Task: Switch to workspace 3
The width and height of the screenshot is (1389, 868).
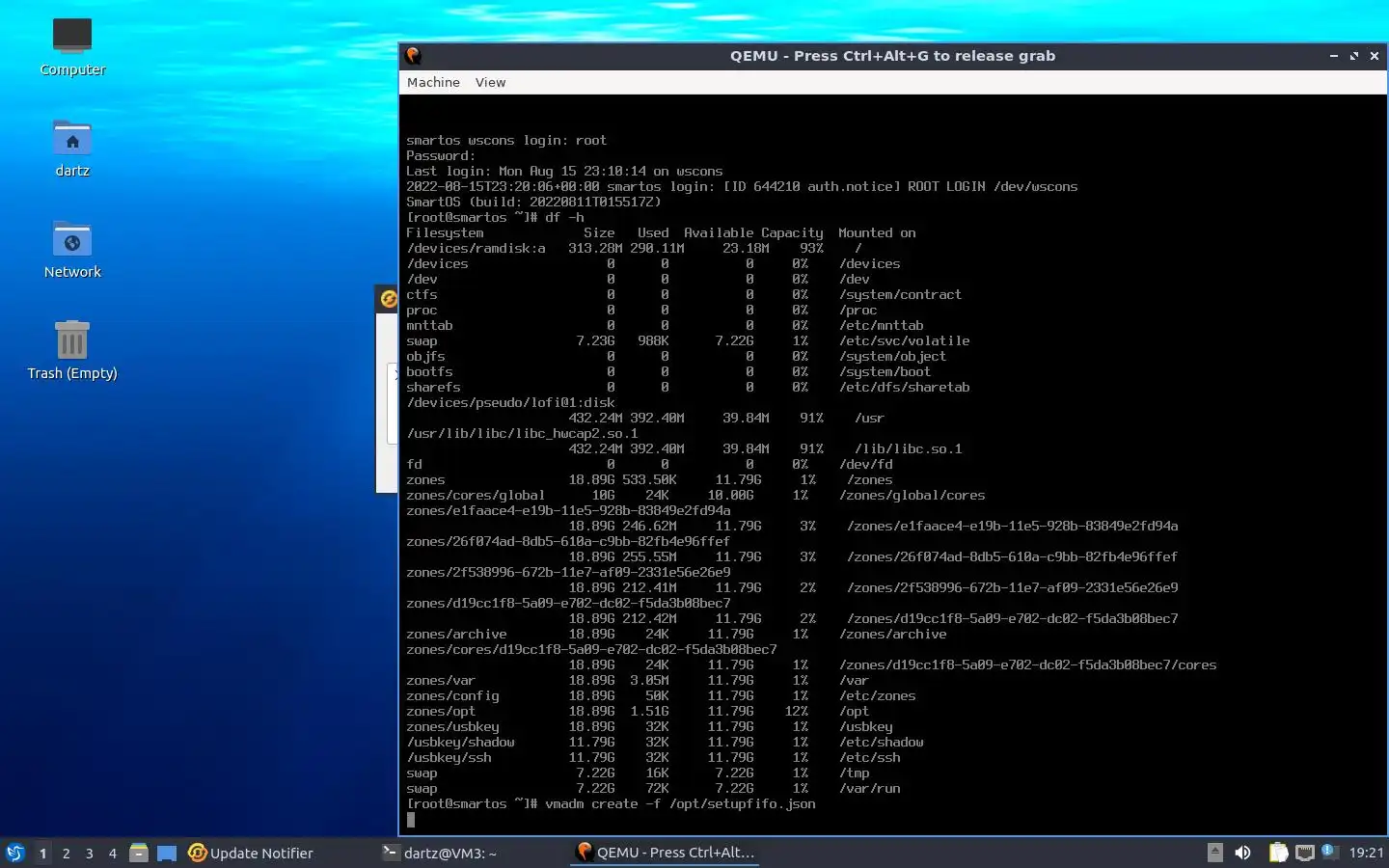Action: 90,853
